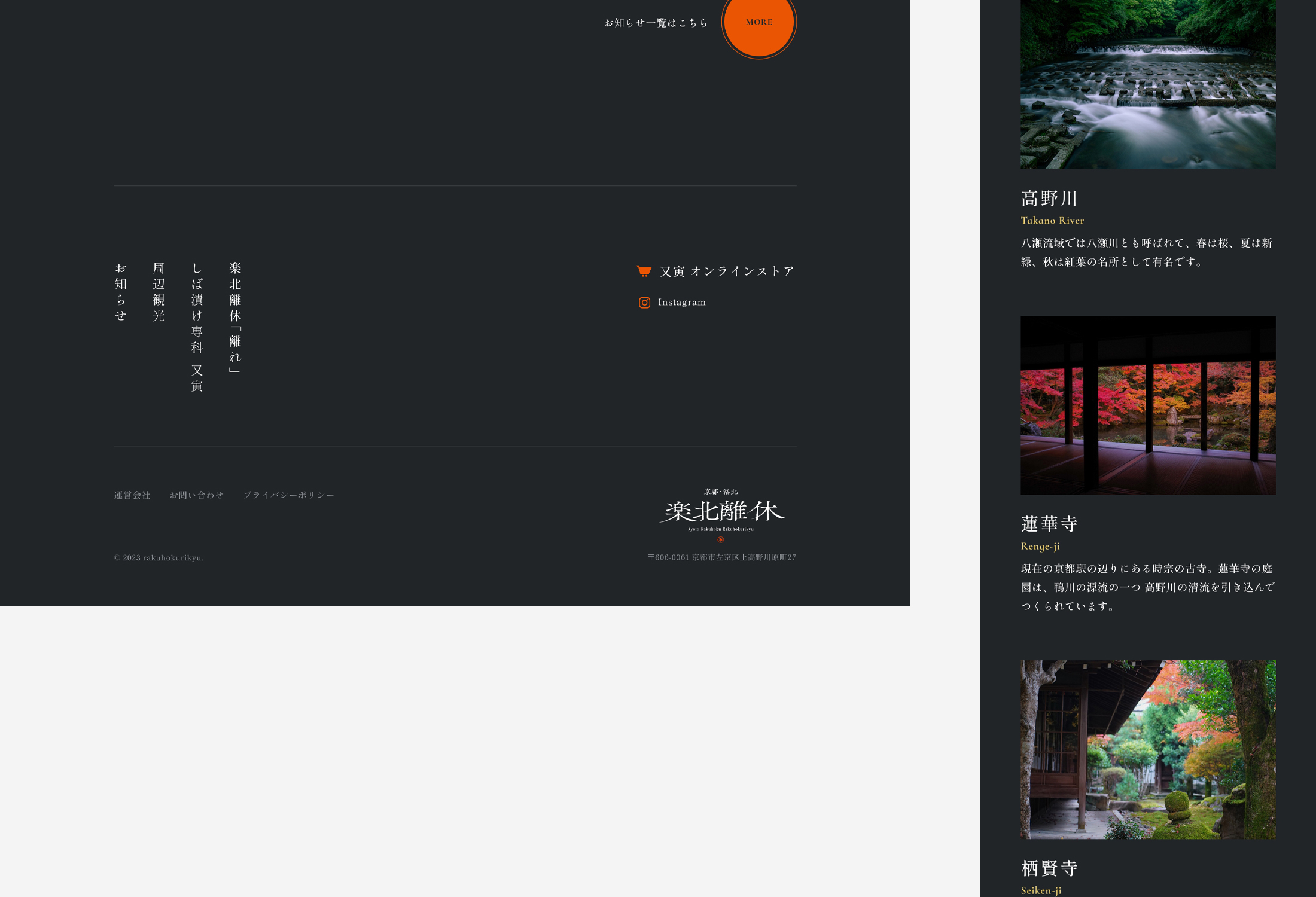Screen dimensions: 1316x897
Task: Click the shopping cart icon
Action: (x=644, y=271)
